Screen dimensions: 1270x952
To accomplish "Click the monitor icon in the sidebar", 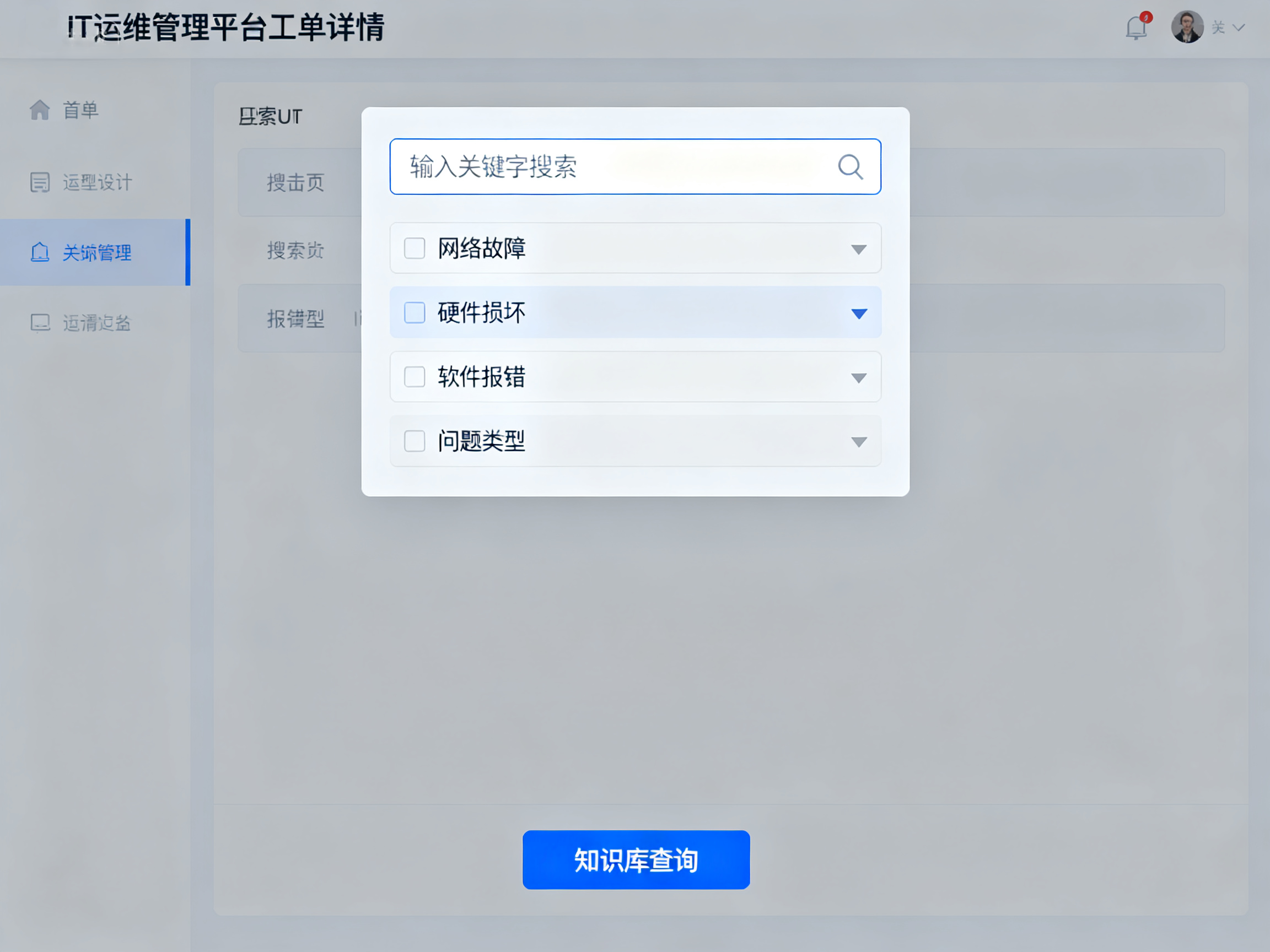I will pos(40,322).
